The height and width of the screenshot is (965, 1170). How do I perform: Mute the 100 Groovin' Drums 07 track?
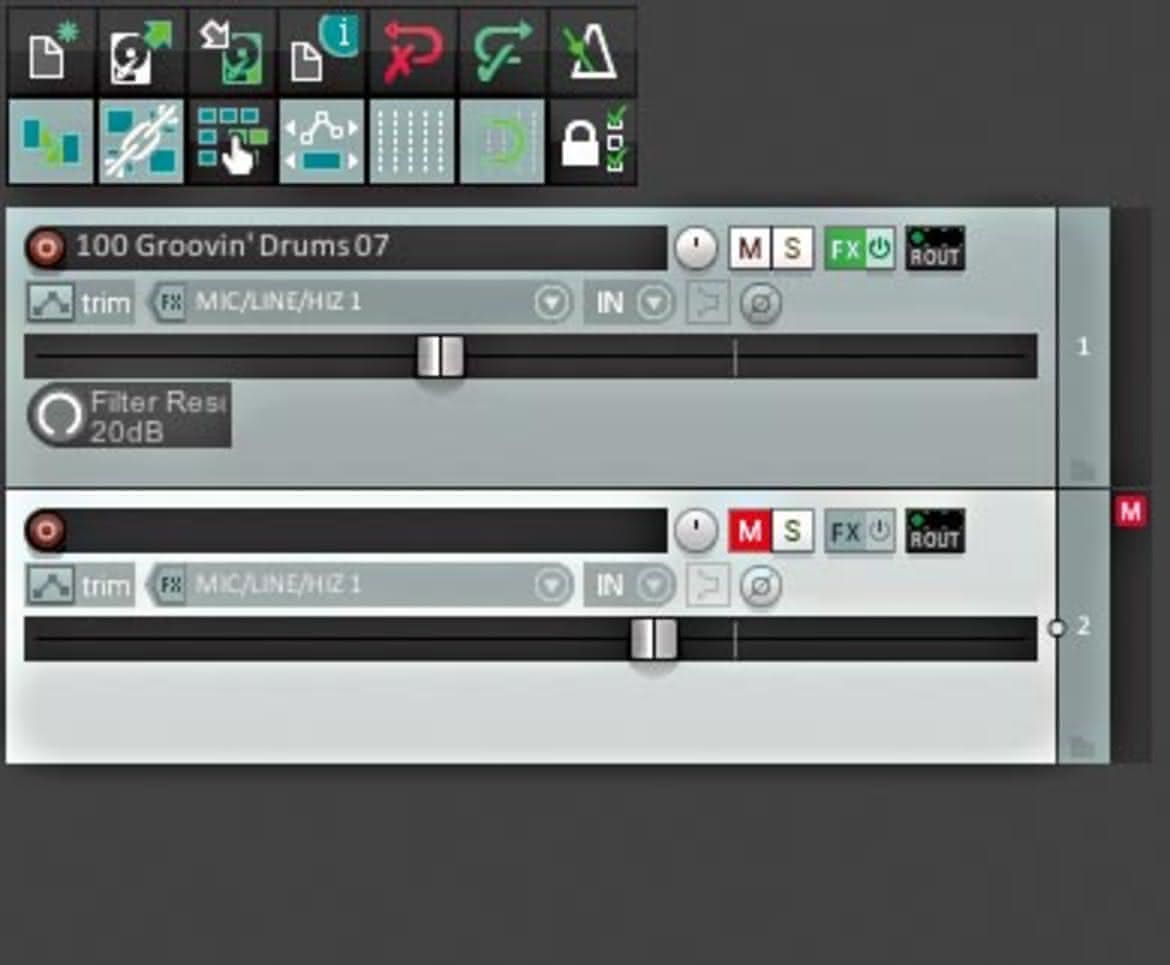pyautogui.click(x=749, y=248)
